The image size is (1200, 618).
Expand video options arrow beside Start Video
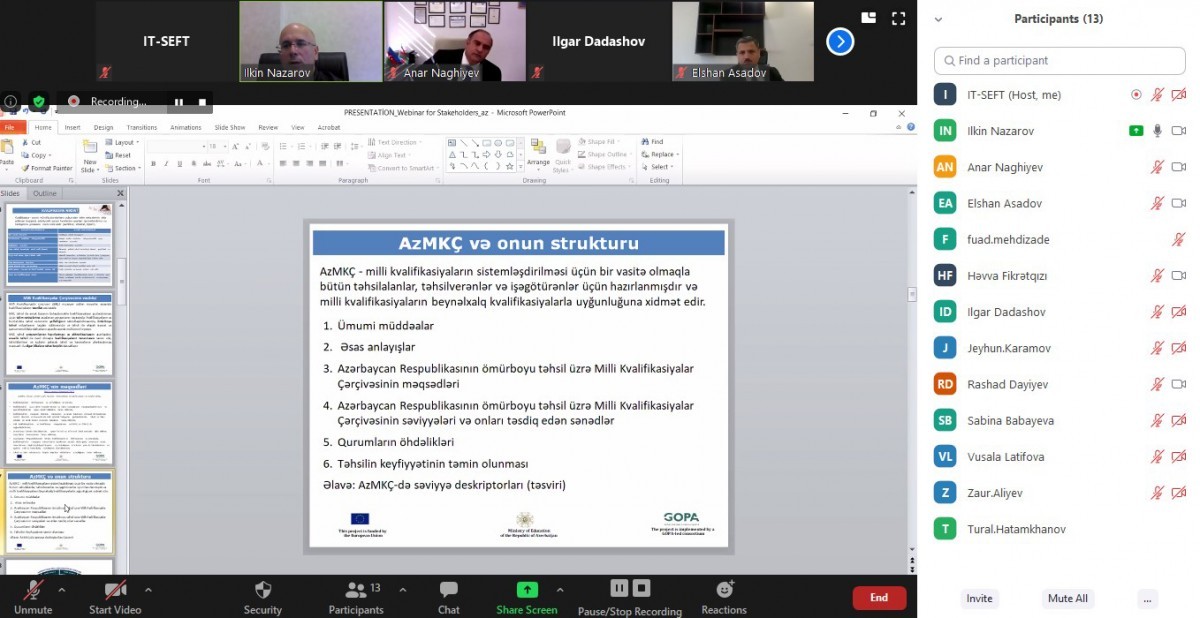coord(148,590)
